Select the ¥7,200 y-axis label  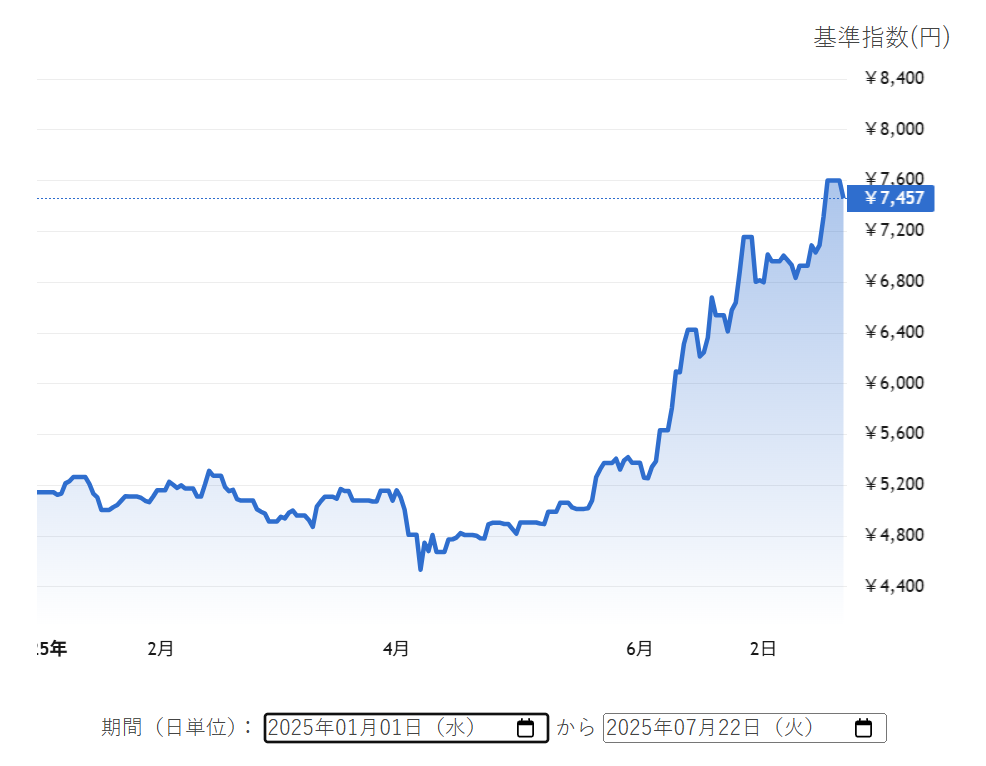point(894,231)
